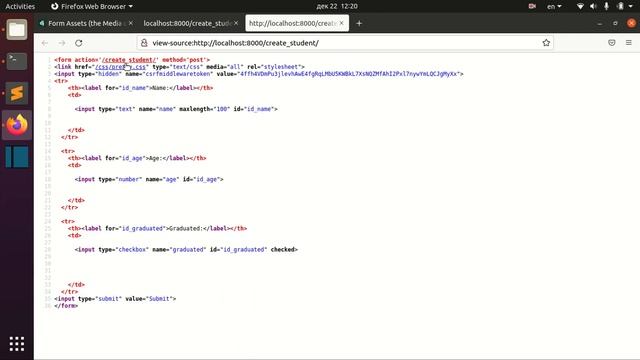Image resolution: width=640 pixels, height=360 pixels.
Task: Click the Graduated: label text
Action: click(x=185, y=229)
